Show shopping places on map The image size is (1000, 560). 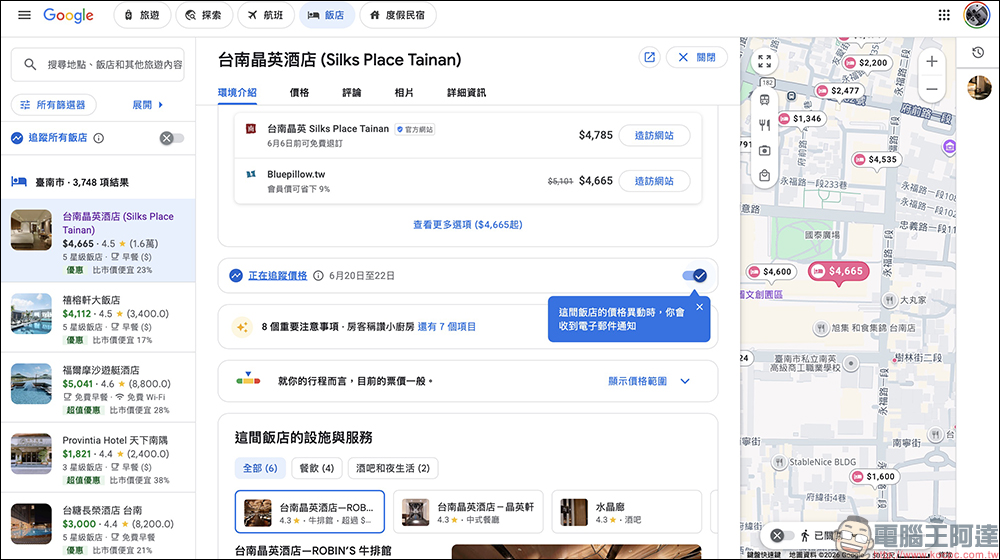pos(764,175)
